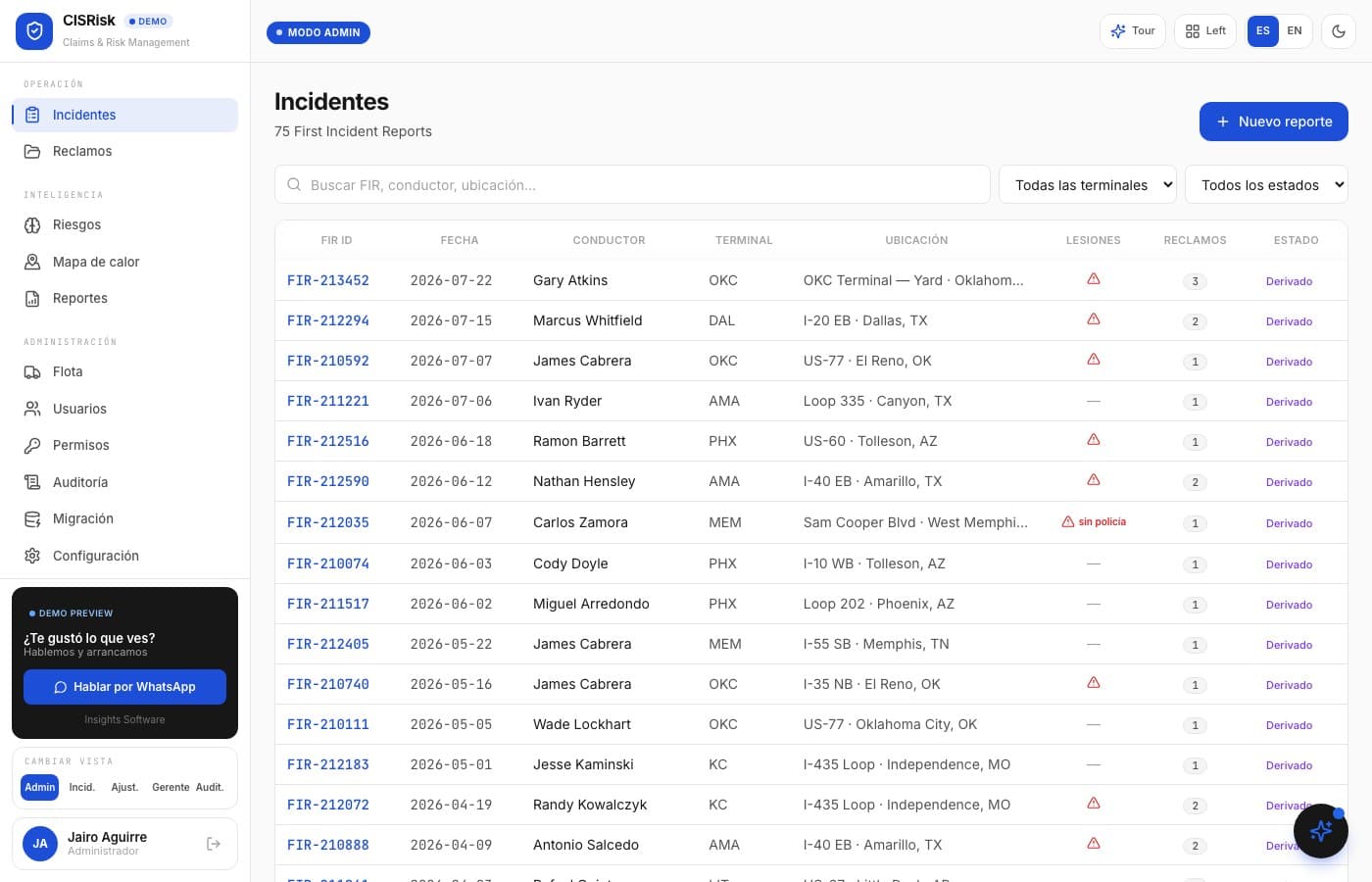Switch language to ES
Image resolution: width=1372 pixels, height=882 pixels.
tap(1263, 31)
